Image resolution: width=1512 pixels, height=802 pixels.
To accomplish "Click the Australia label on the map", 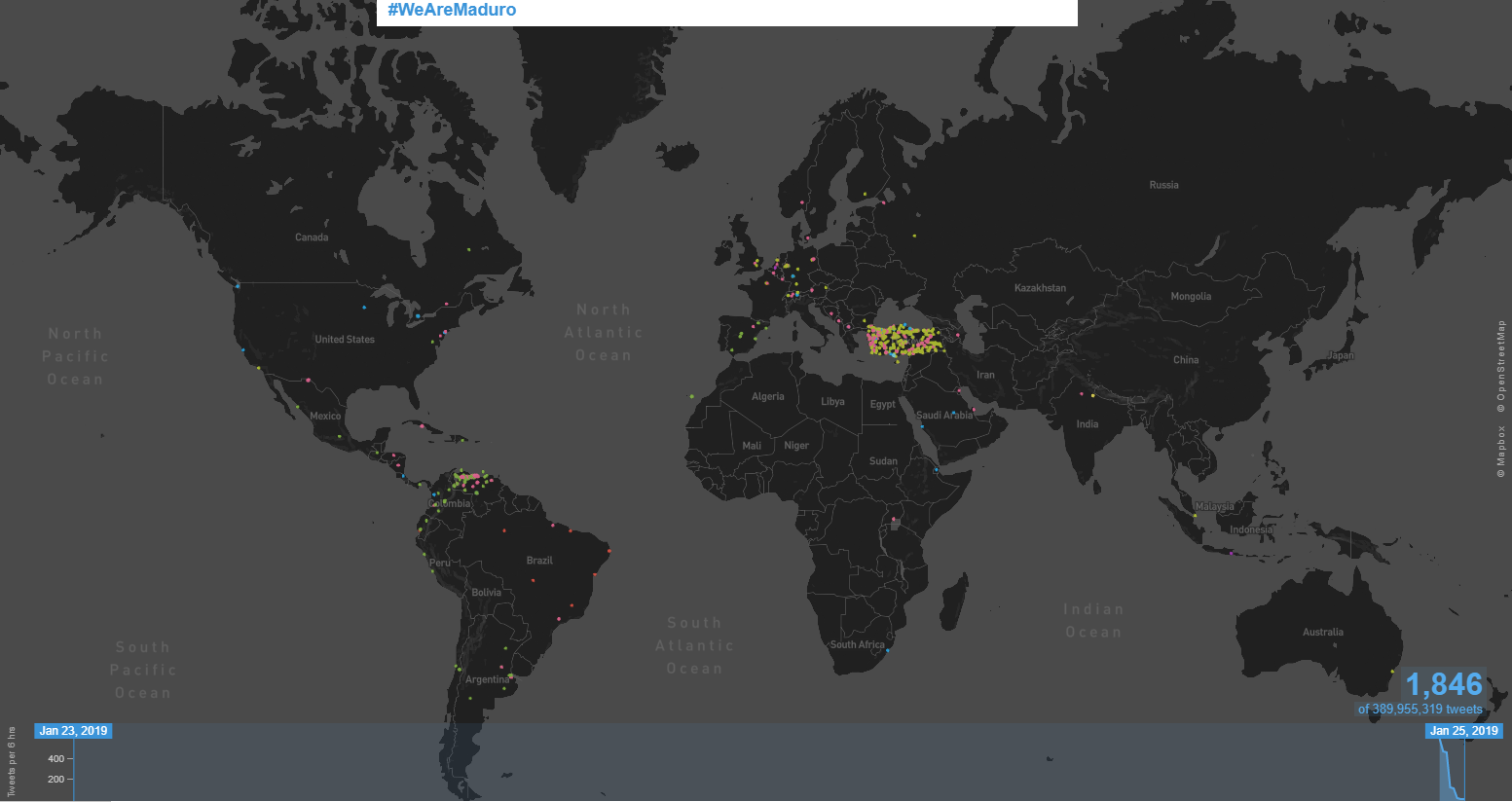I will point(1322,633).
